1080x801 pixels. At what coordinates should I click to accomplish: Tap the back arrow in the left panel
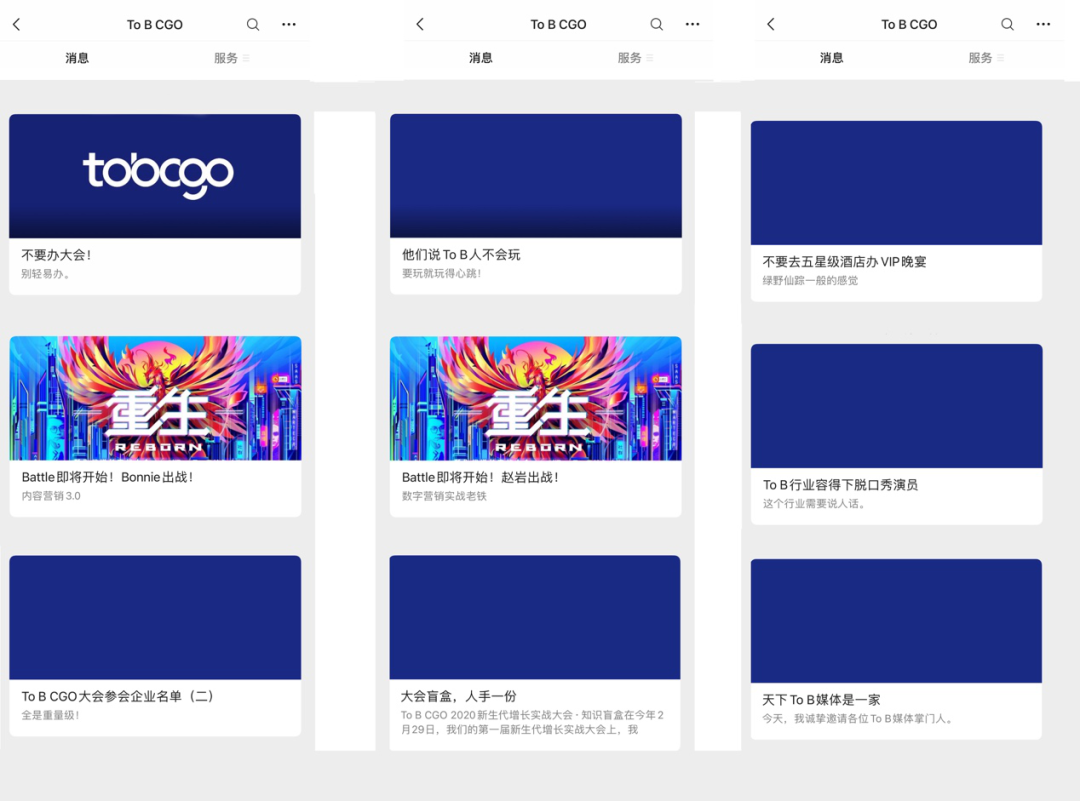click(x=17, y=23)
